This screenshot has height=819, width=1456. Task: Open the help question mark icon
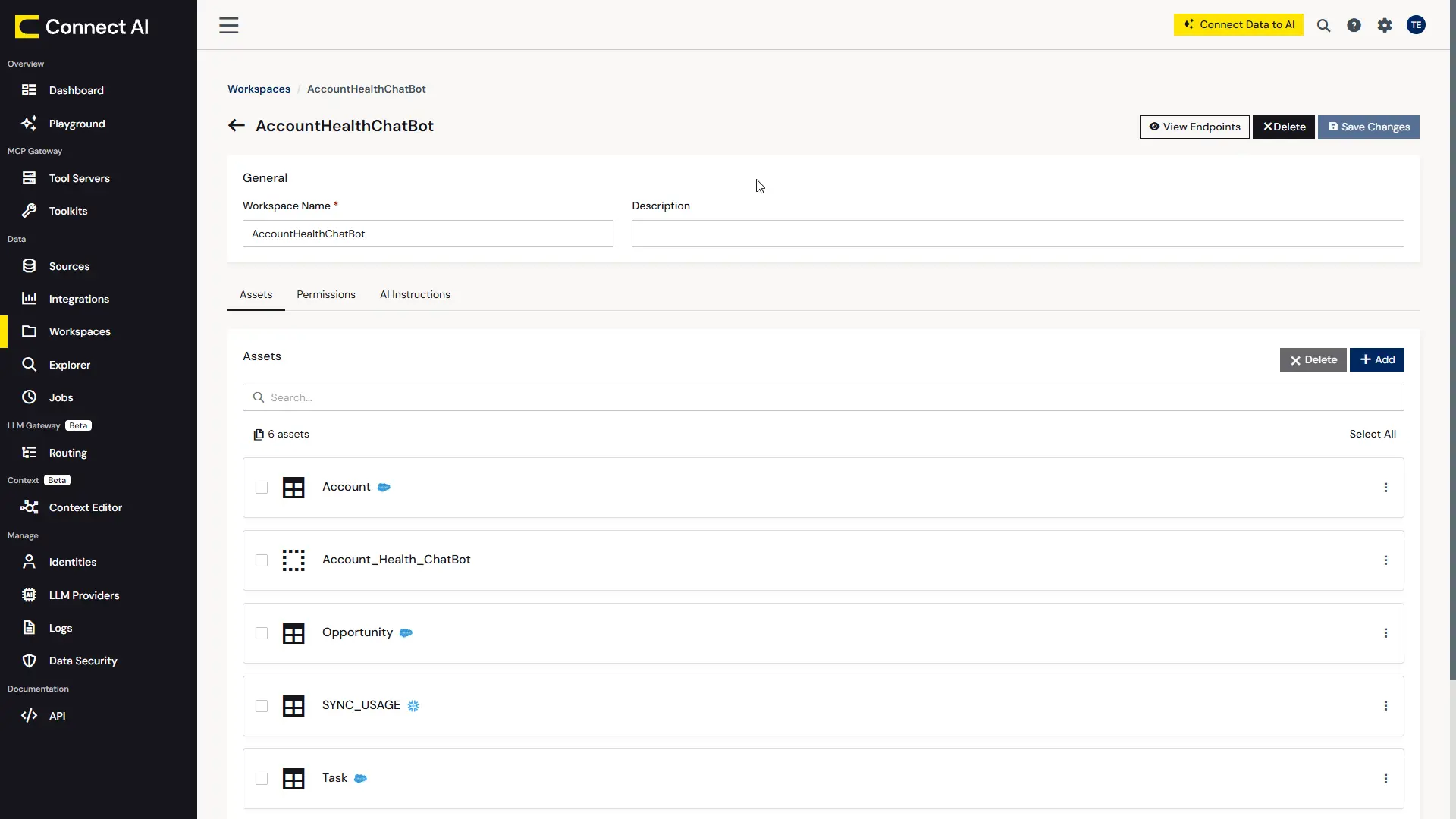(x=1354, y=25)
